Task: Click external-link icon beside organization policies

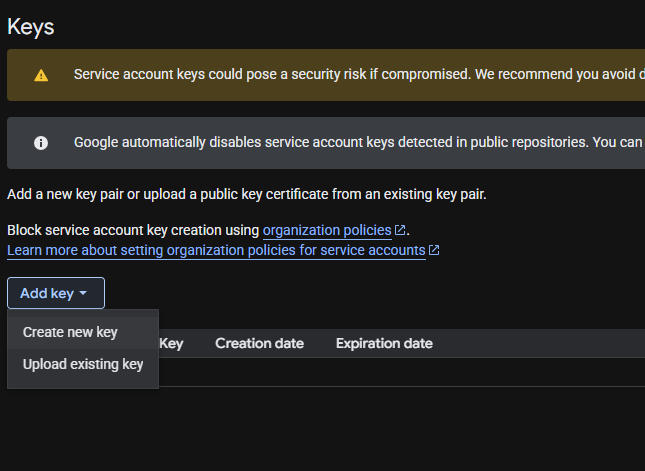Action: pos(400,230)
